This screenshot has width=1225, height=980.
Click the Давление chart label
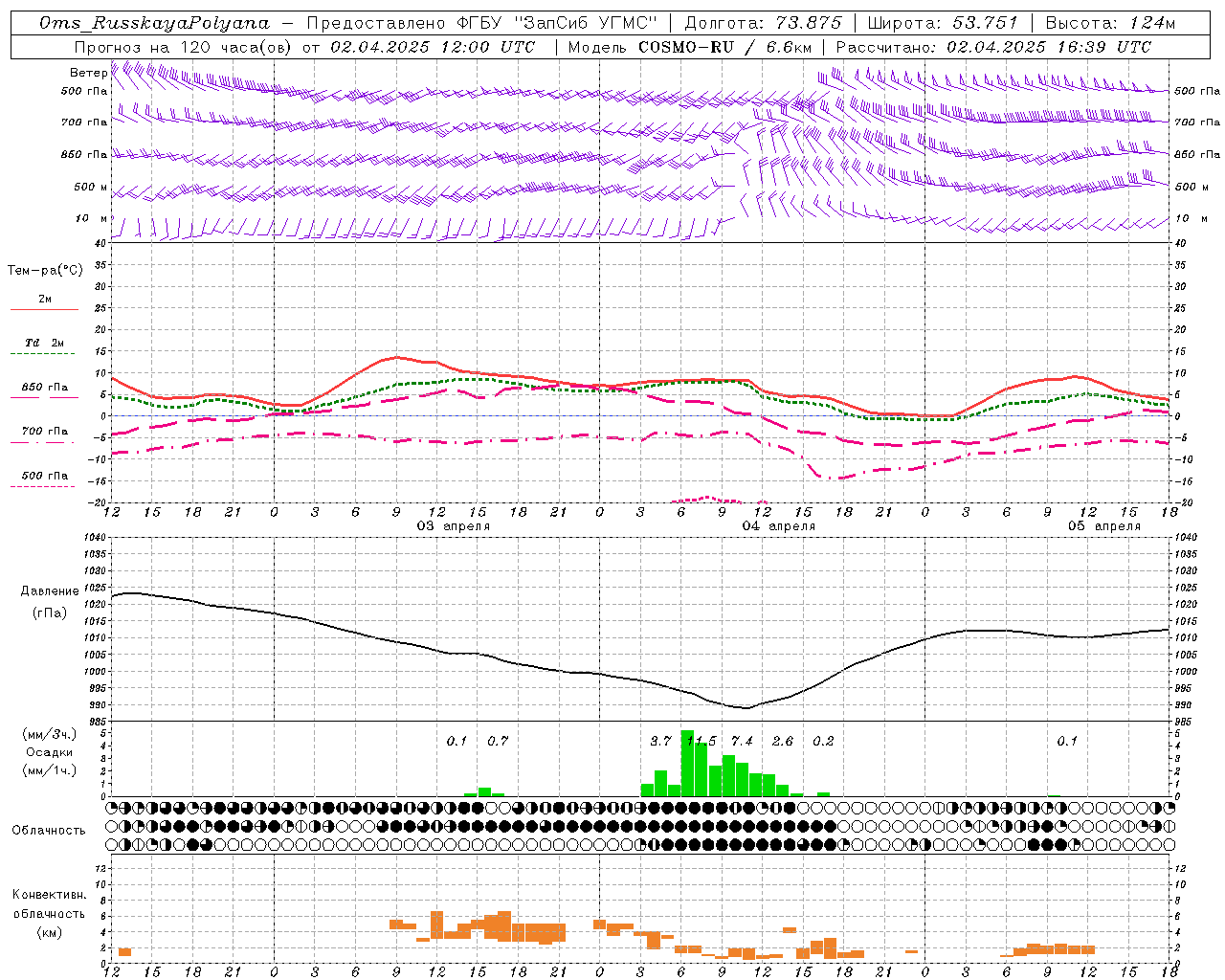(50, 591)
